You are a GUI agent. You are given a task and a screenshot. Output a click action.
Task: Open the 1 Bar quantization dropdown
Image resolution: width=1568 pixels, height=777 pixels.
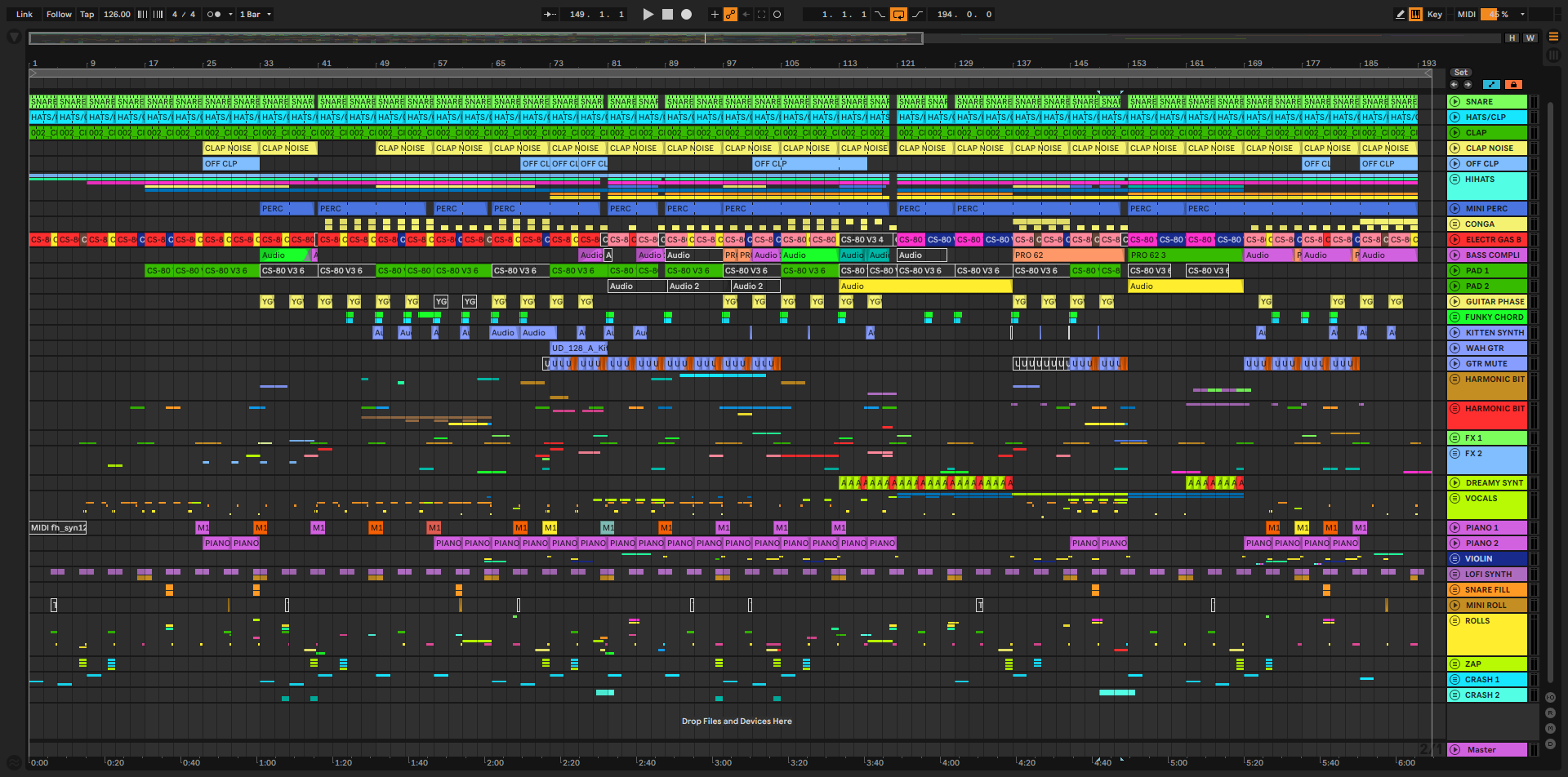tap(255, 14)
